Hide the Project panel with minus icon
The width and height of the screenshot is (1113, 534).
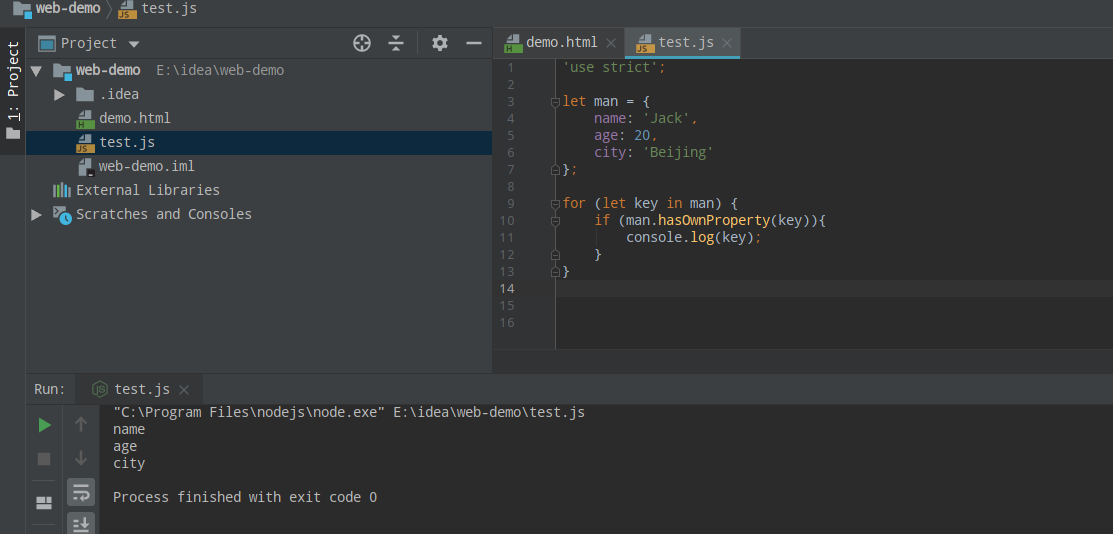click(x=474, y=43)
